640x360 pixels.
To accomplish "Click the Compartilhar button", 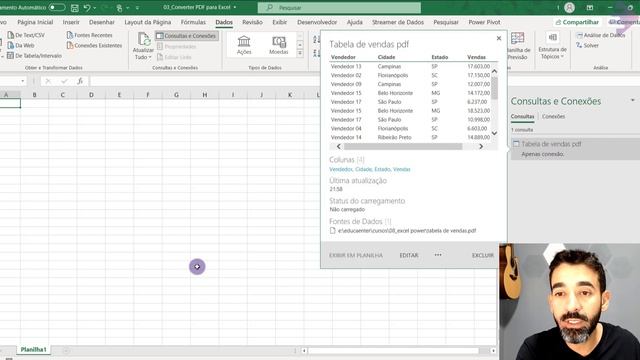I will (577, 22).
